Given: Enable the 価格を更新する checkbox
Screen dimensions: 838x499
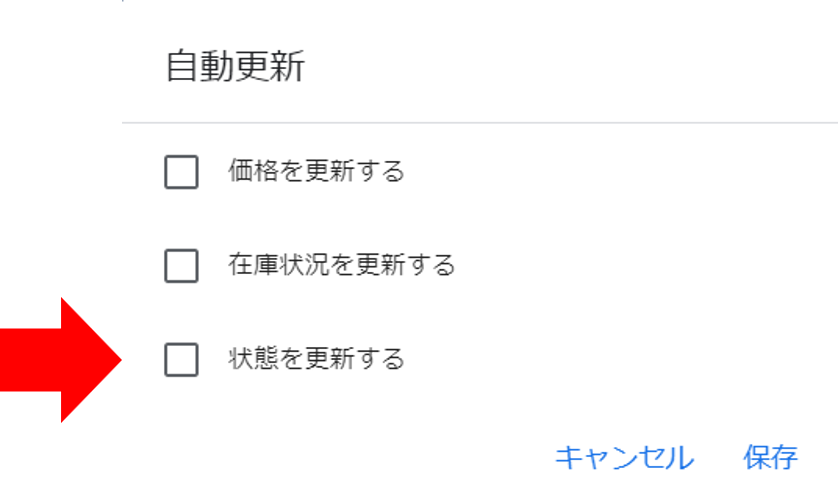Looking at the screenshot, I should (x=181, y=172).
